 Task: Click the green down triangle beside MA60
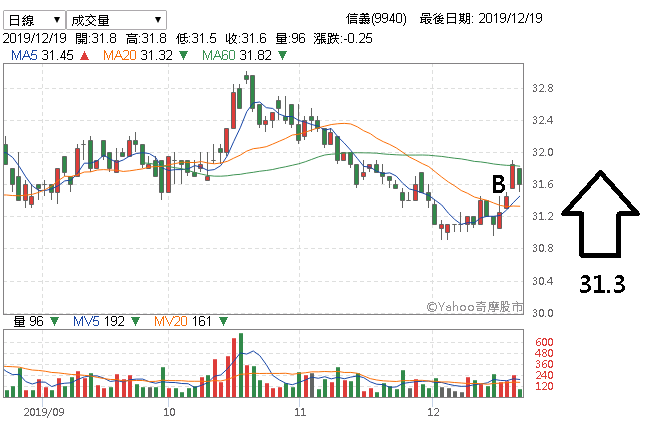[282, 56]
